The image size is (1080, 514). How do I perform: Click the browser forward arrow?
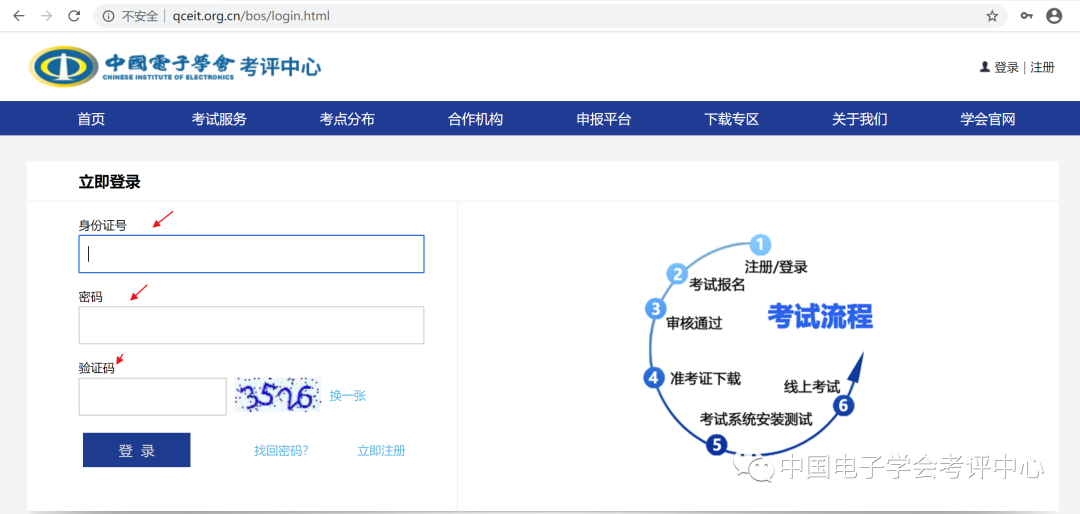pyautogui.click(x=46, y=16)
